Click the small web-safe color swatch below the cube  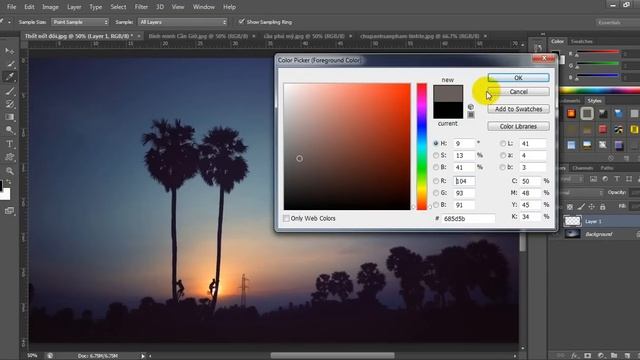coord(471,115)
